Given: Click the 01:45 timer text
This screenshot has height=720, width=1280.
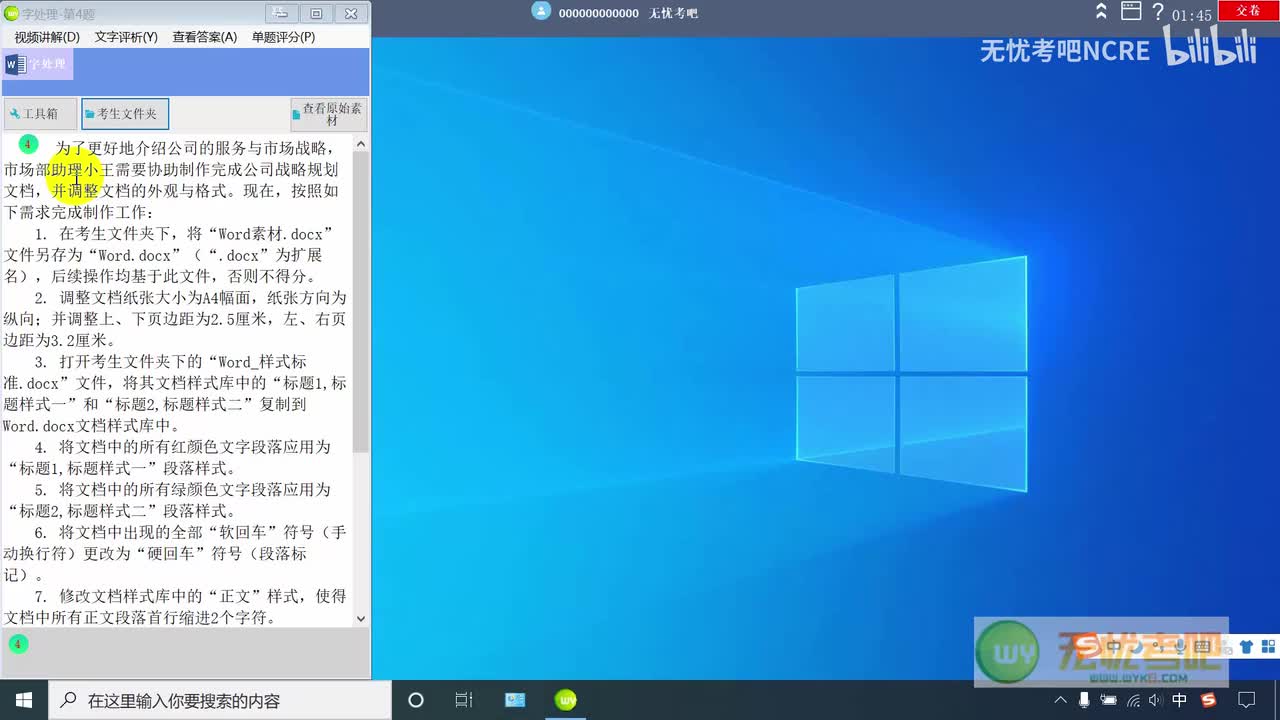Looking at the screenshot, I should coord(1192,15).
